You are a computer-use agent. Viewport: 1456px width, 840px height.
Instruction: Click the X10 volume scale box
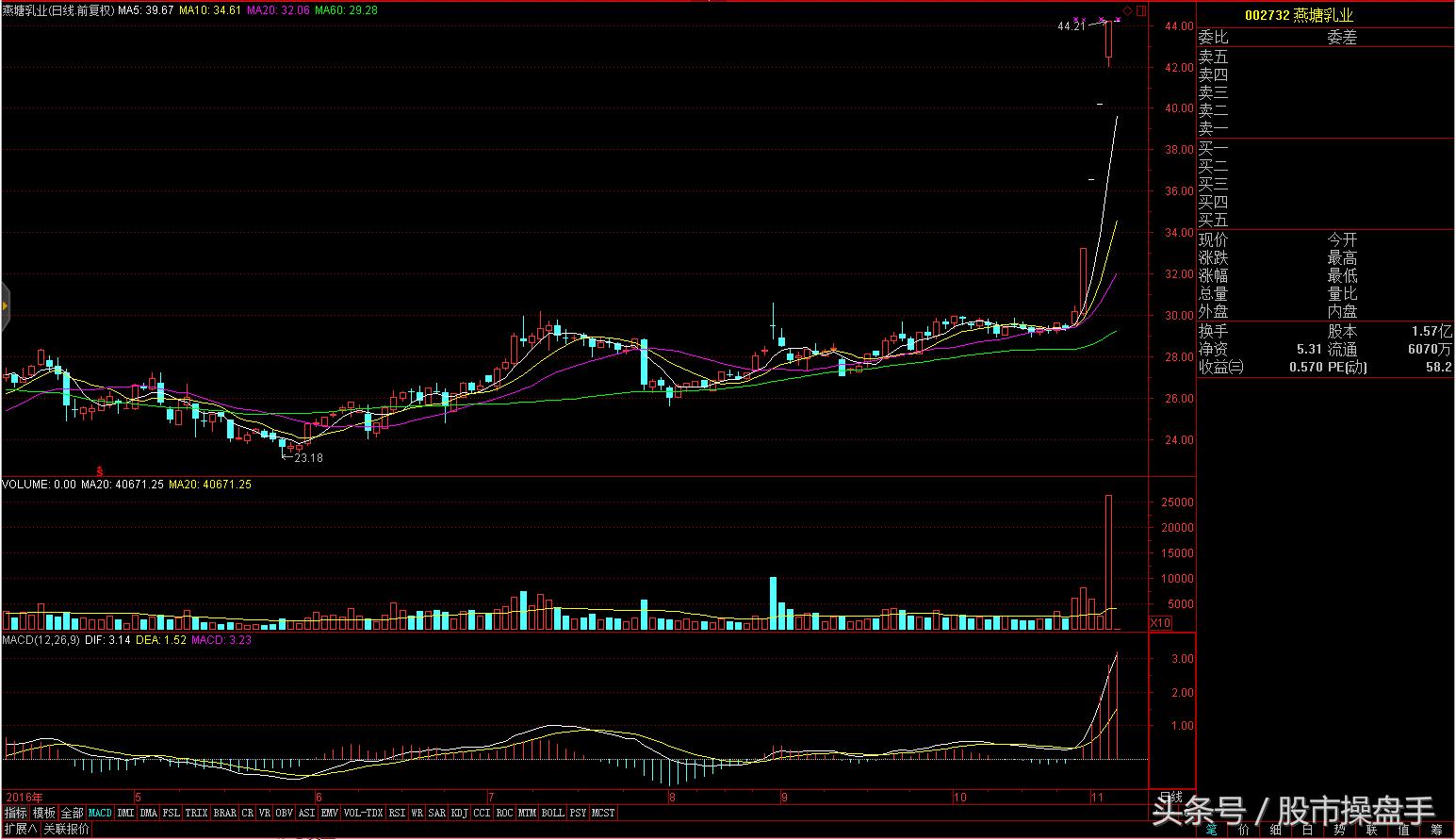[x=1160, y=623]
